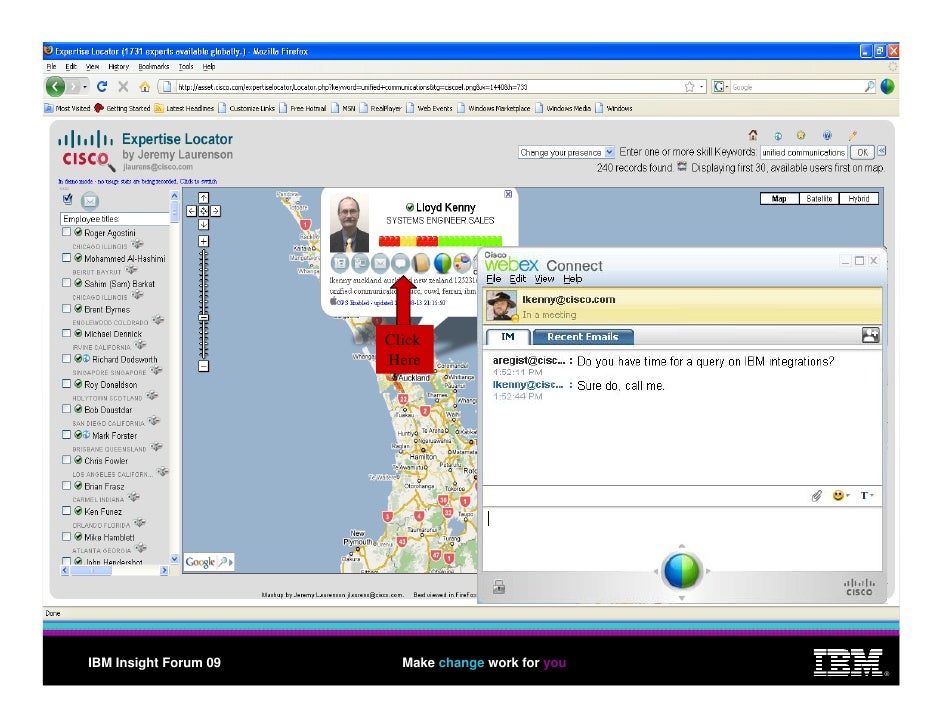Screen dimensions: 942x728
Task: Open the View menu in WebEx Connect
Action: click(x=544, y=279)
